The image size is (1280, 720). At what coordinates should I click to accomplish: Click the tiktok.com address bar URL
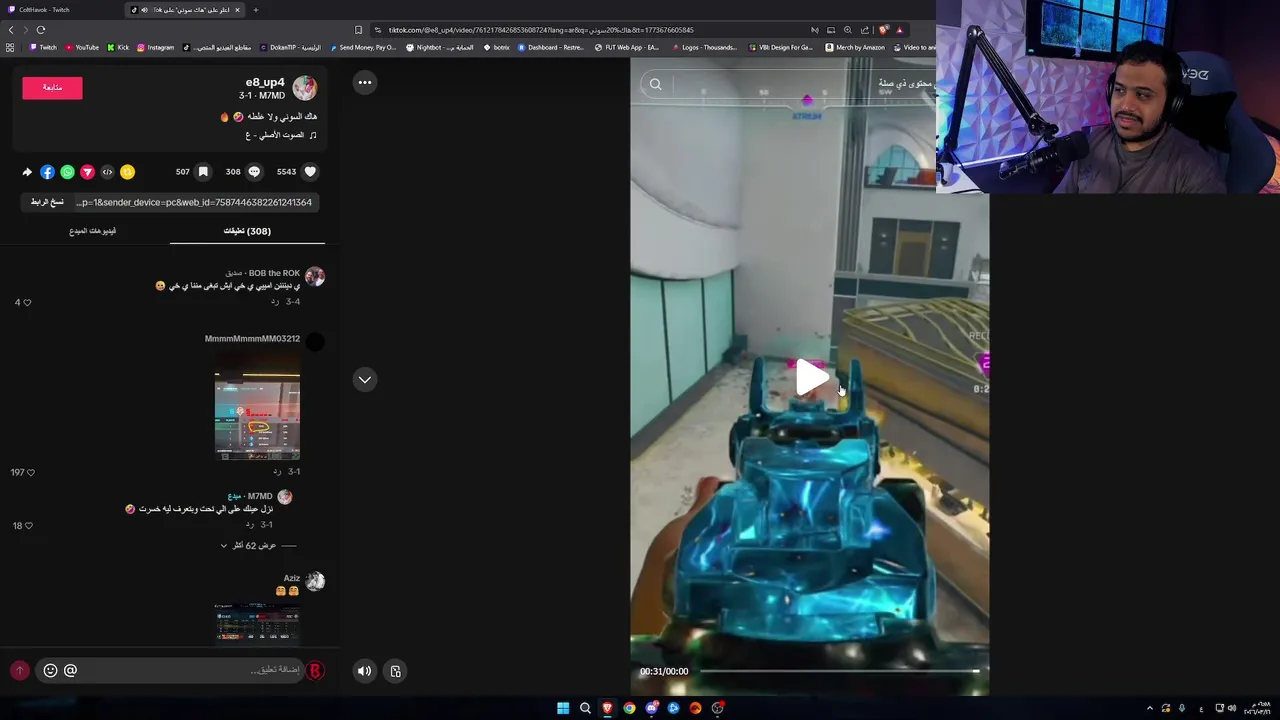[541, 30]
